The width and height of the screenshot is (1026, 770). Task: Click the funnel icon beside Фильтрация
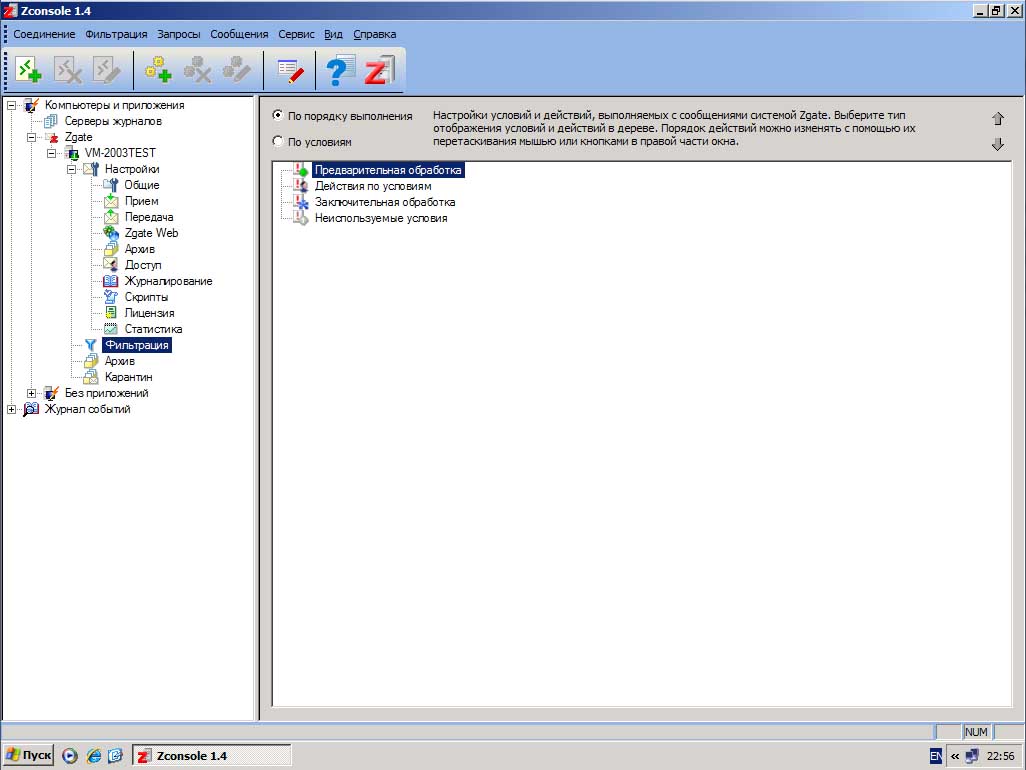point(90,345)
